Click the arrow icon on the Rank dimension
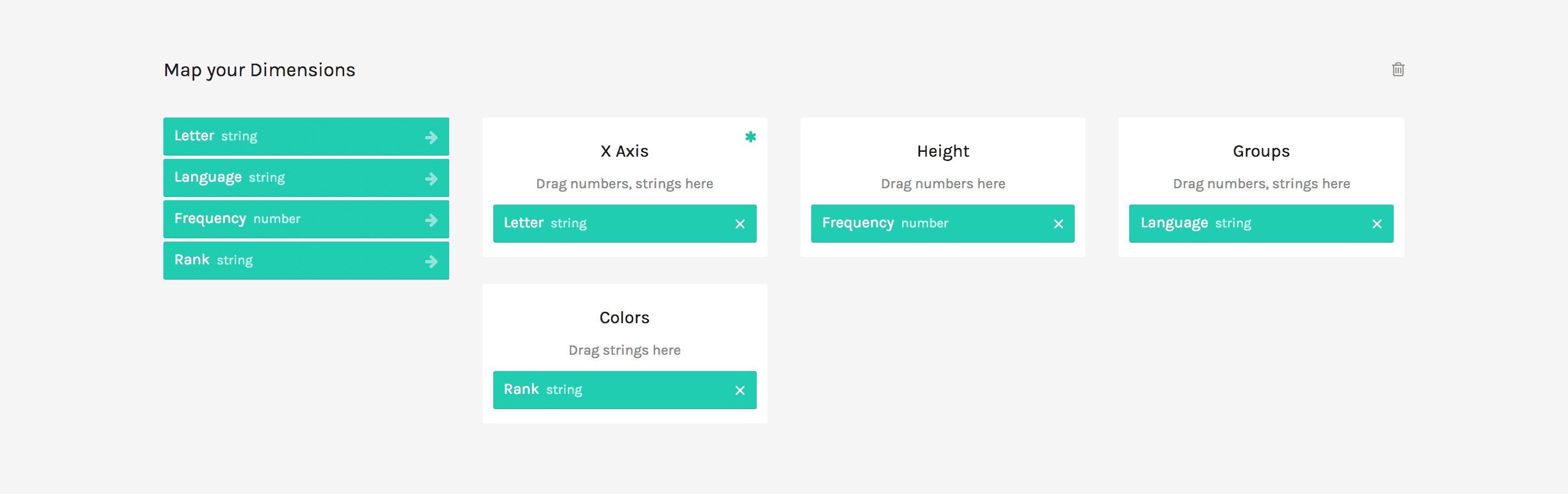This screenshot has width=1568, height=494. 432,261
